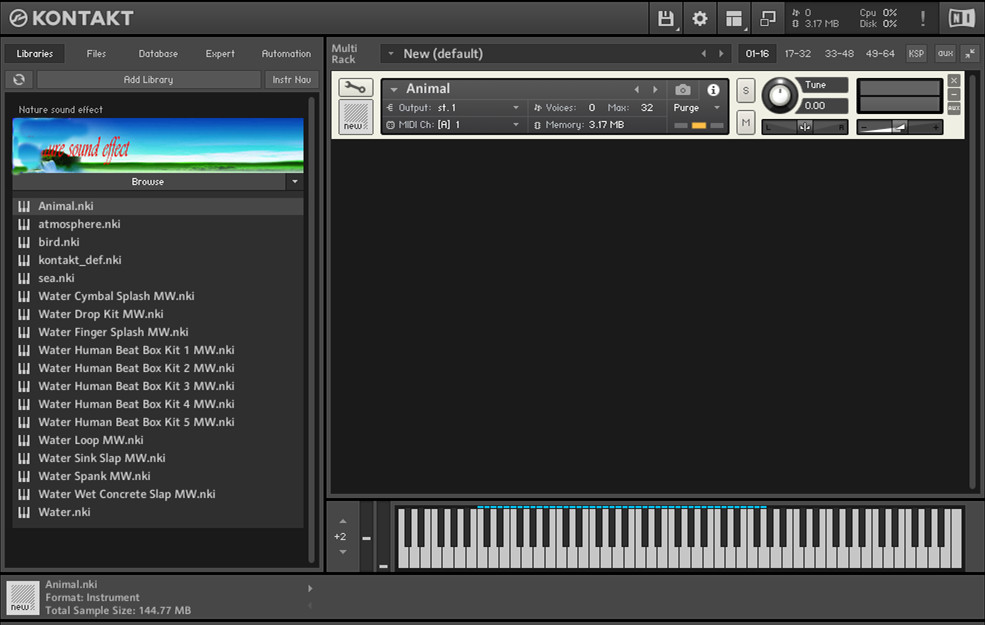Click the instrument volume slider
This screenshot has height=625, width=985.
900,126
